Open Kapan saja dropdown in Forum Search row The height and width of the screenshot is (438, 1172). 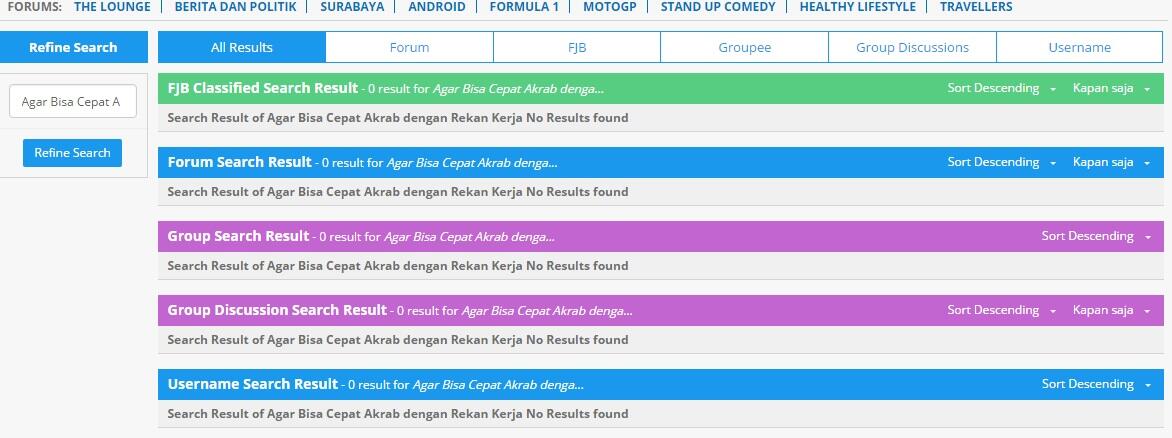(x=1111, y=162)
